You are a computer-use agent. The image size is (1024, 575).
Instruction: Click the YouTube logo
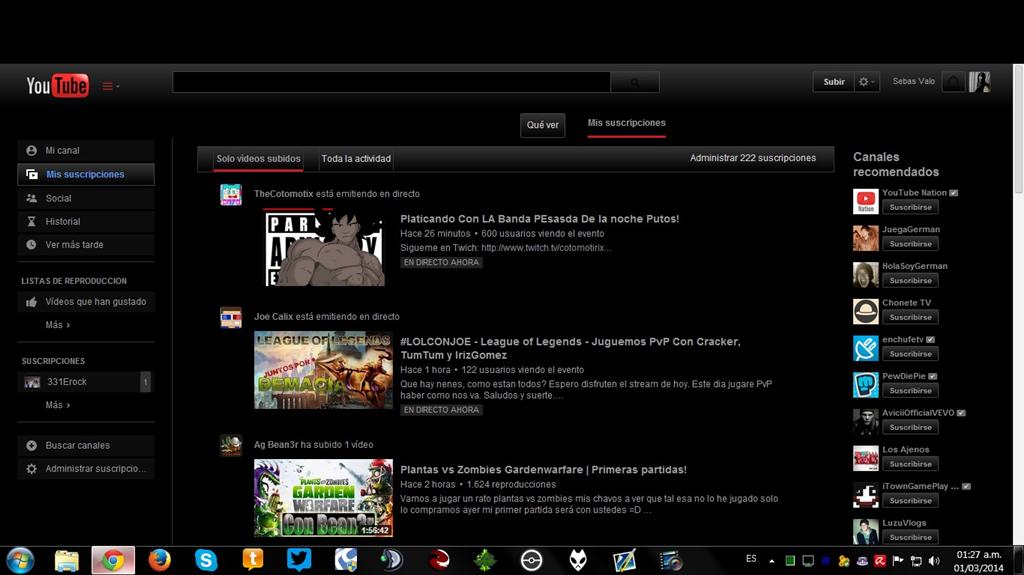tap(57, 85)
